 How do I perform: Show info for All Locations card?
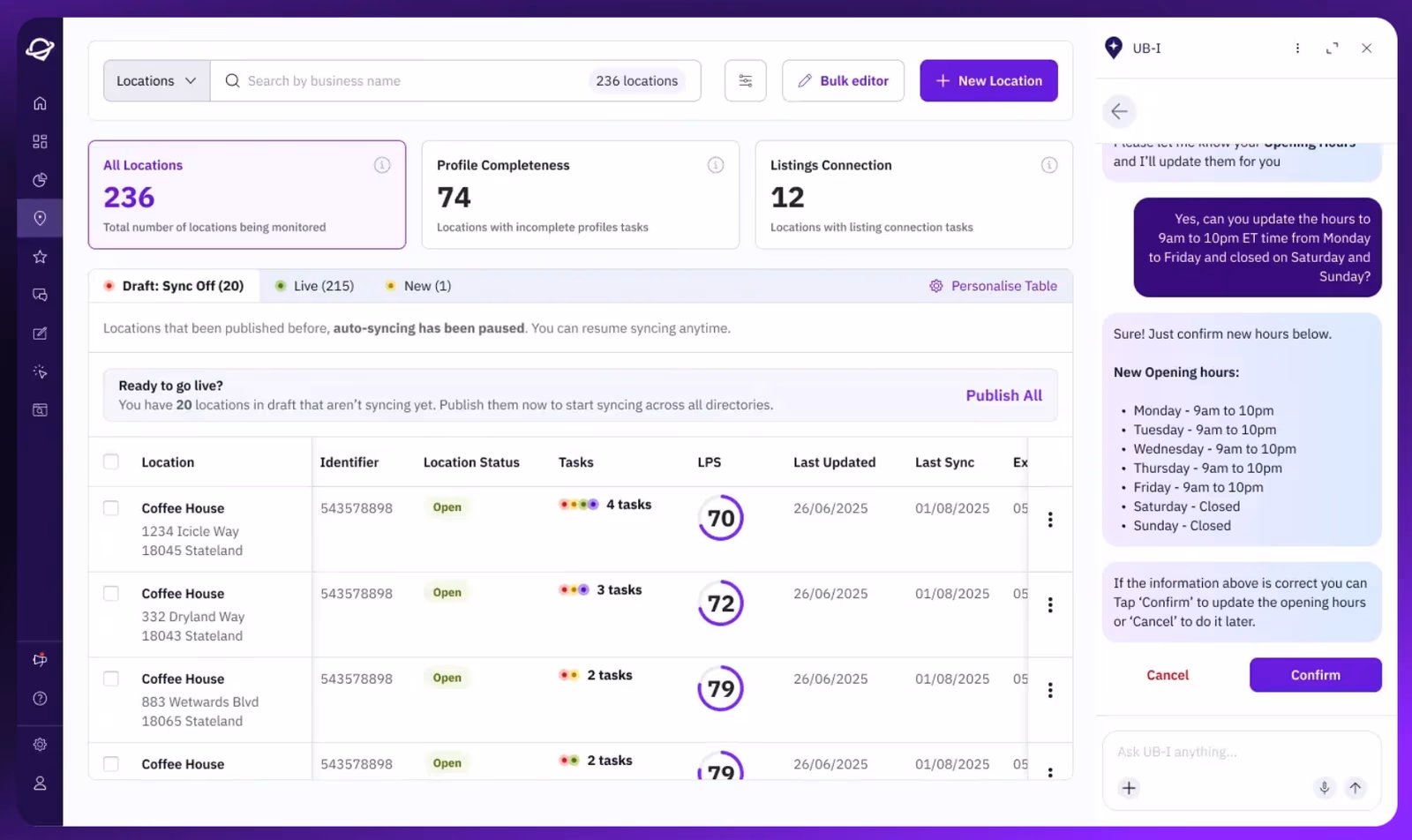point(382,165)
